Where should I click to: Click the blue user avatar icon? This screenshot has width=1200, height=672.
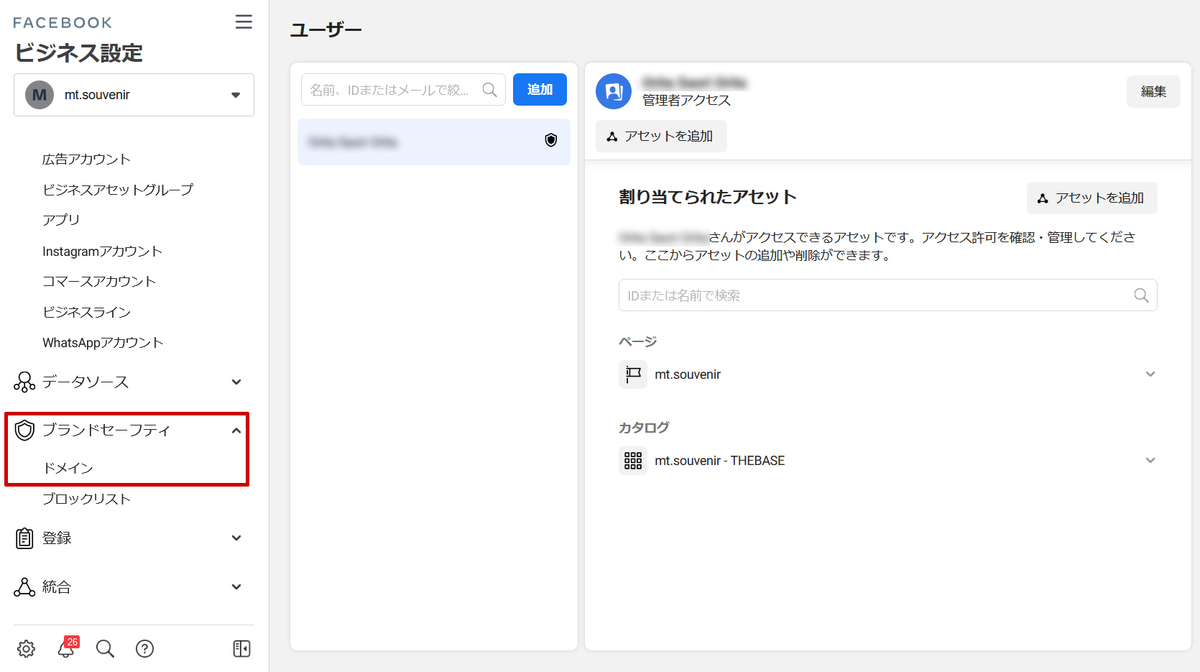[613, 91]
